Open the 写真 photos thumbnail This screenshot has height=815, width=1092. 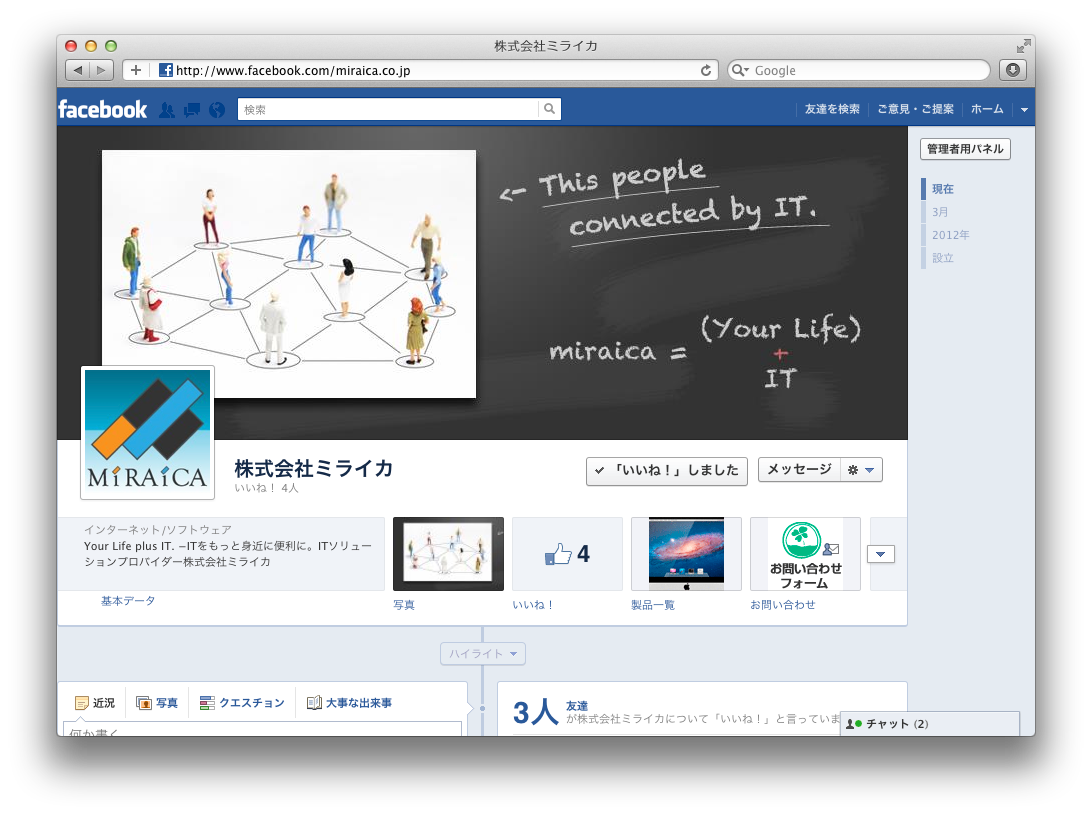448,554
